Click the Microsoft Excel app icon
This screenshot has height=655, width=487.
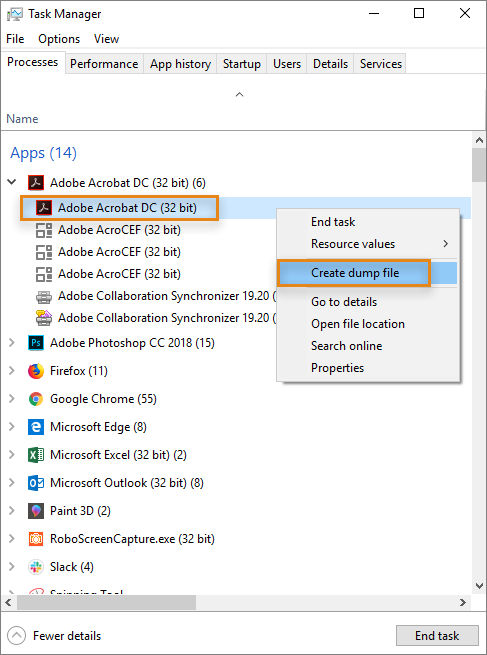coord(36,454)
